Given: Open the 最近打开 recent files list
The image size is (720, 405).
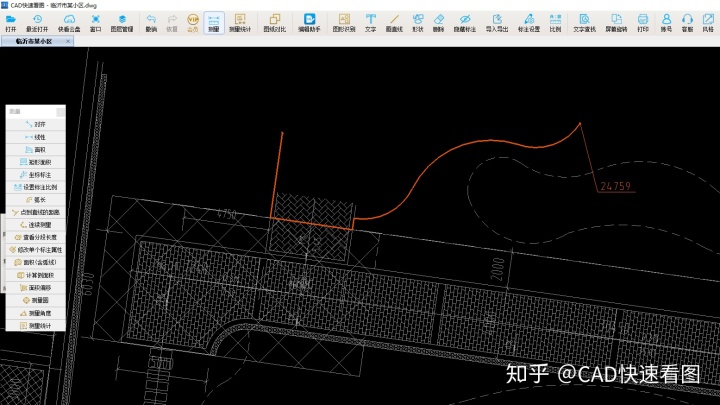Looking at the screenshot, I should (x=37, y=22).
